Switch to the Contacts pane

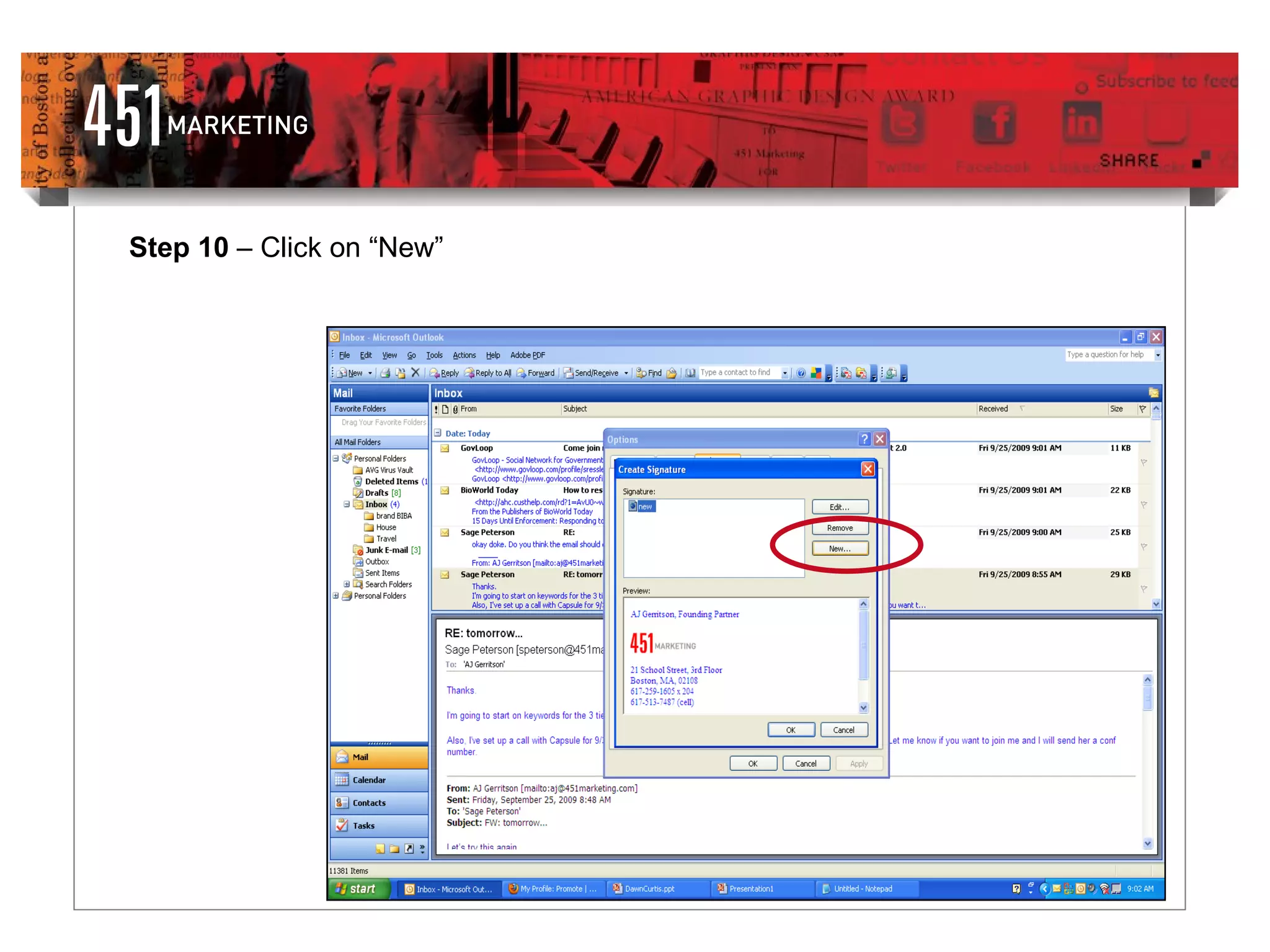(380, 803)
